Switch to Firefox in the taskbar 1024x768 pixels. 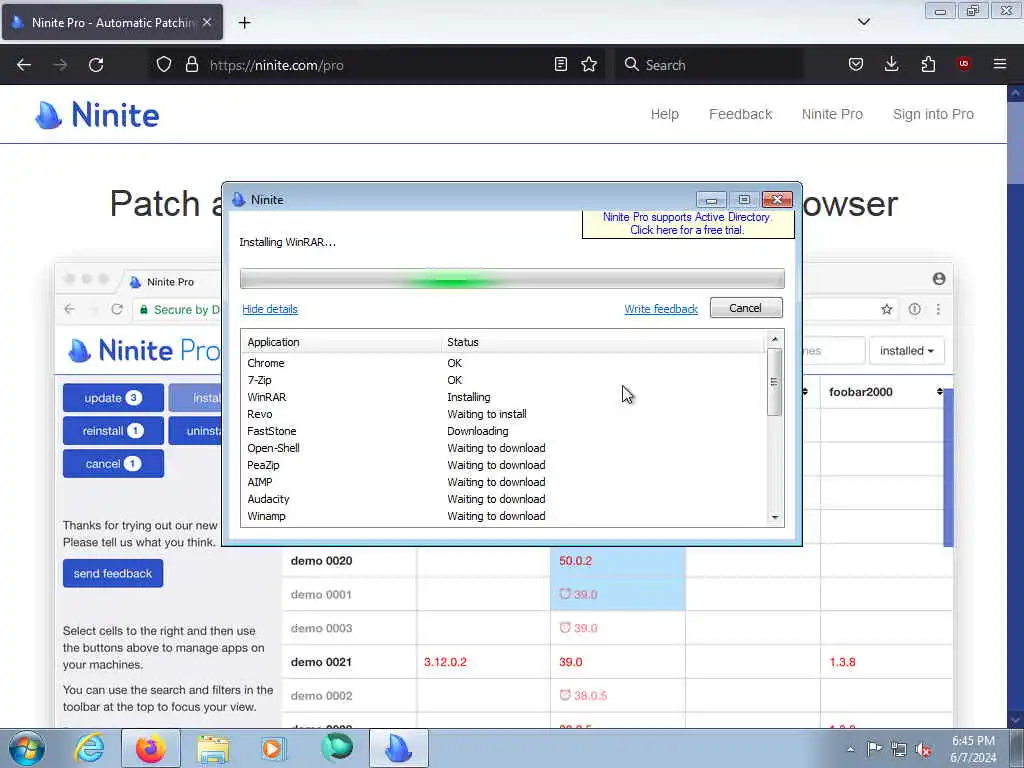click(x=150, y=748)
